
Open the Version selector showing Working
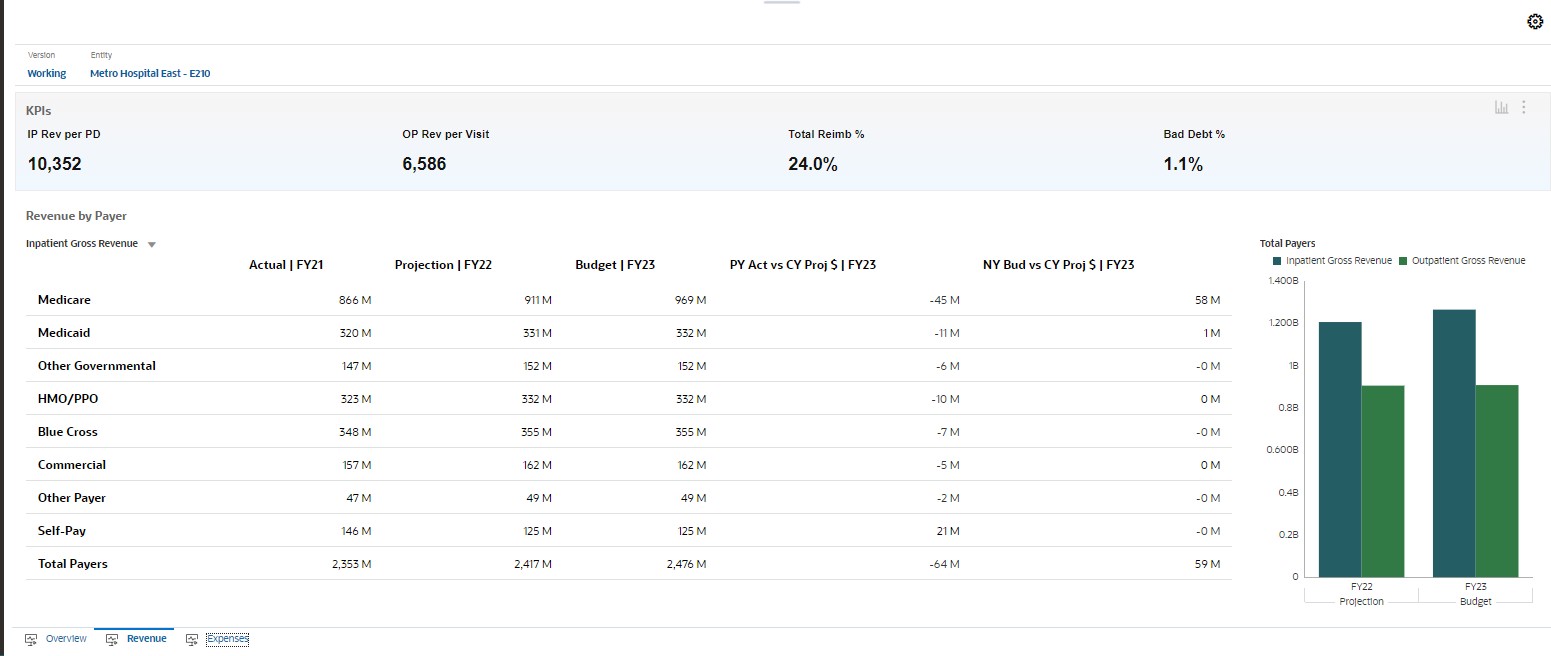[x=46, y=73]
